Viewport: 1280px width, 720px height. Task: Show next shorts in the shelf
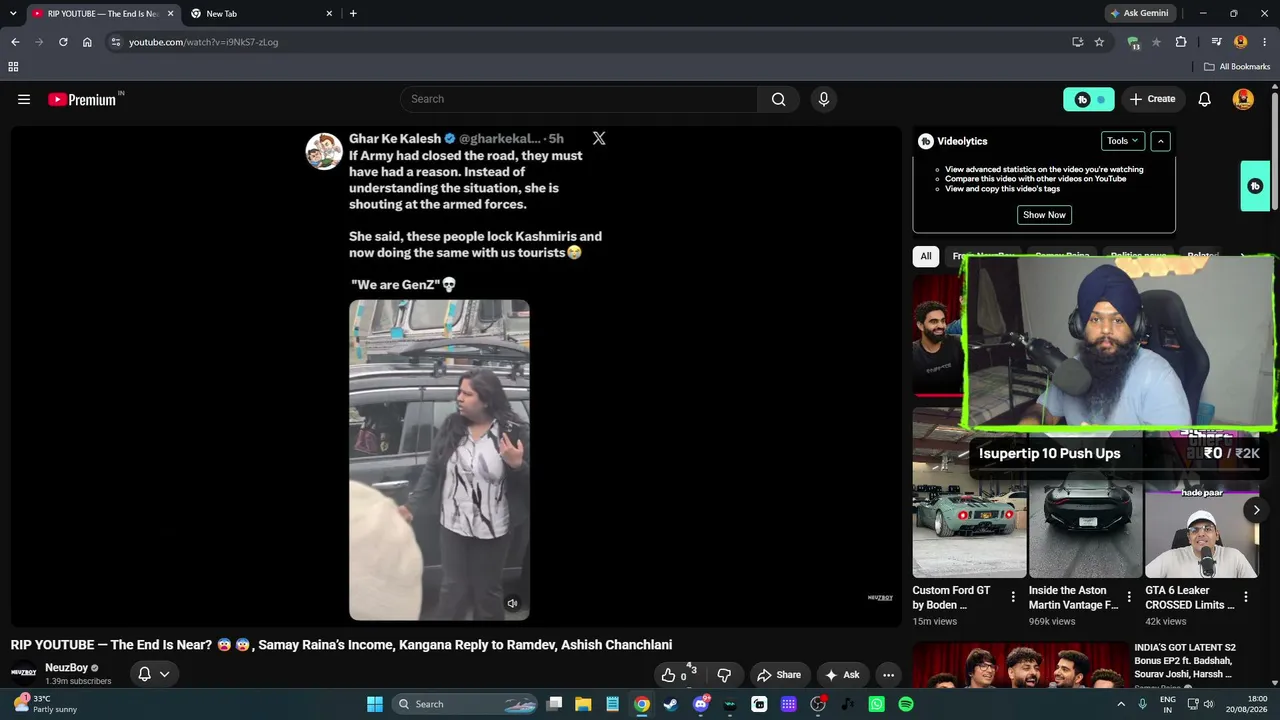(1257, 510)
